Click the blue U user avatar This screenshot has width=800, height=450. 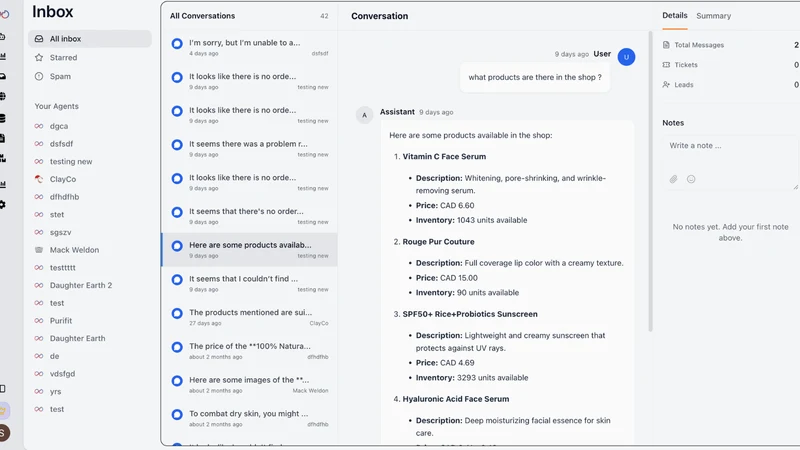pyautogui.click(x=626, y=57)
